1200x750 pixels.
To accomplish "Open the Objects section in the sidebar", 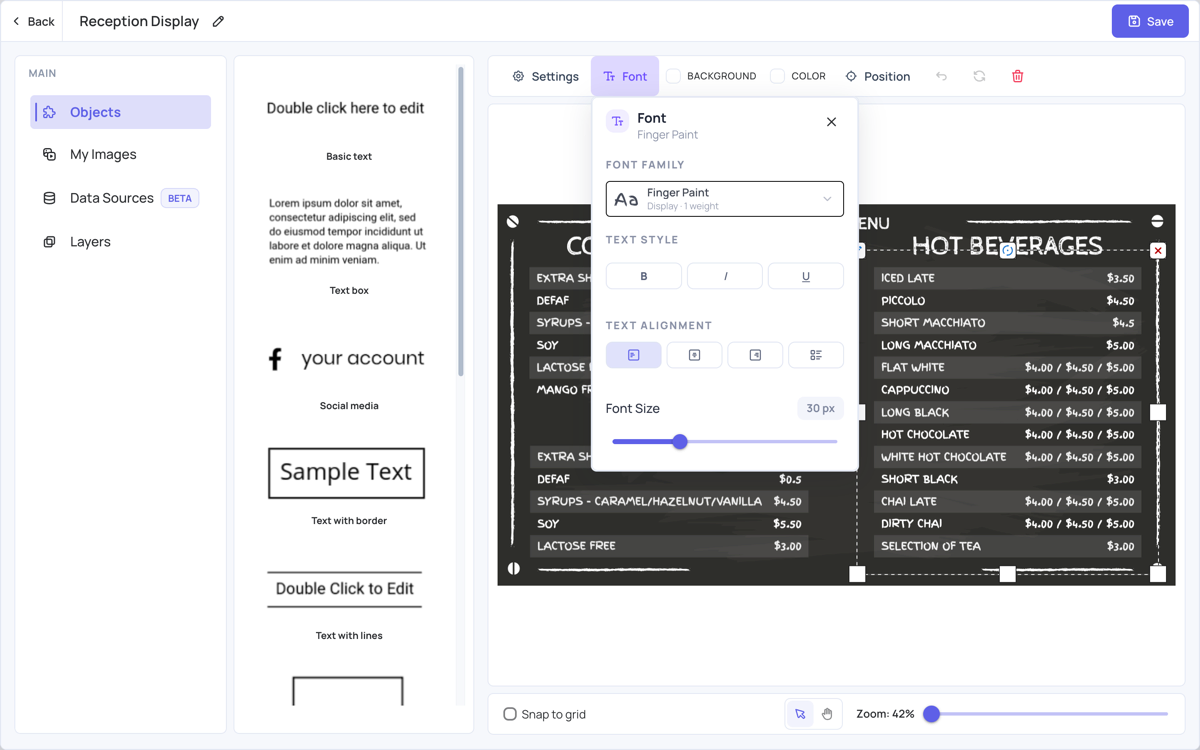I will point(121,112).
